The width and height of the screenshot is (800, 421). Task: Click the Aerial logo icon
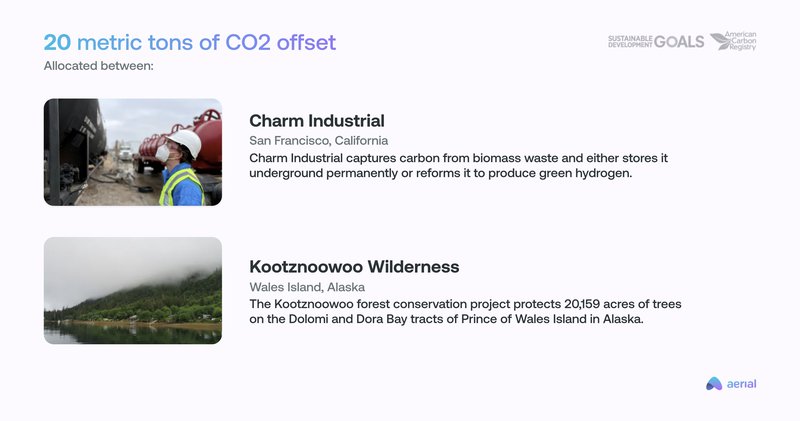tap(714, 384)
